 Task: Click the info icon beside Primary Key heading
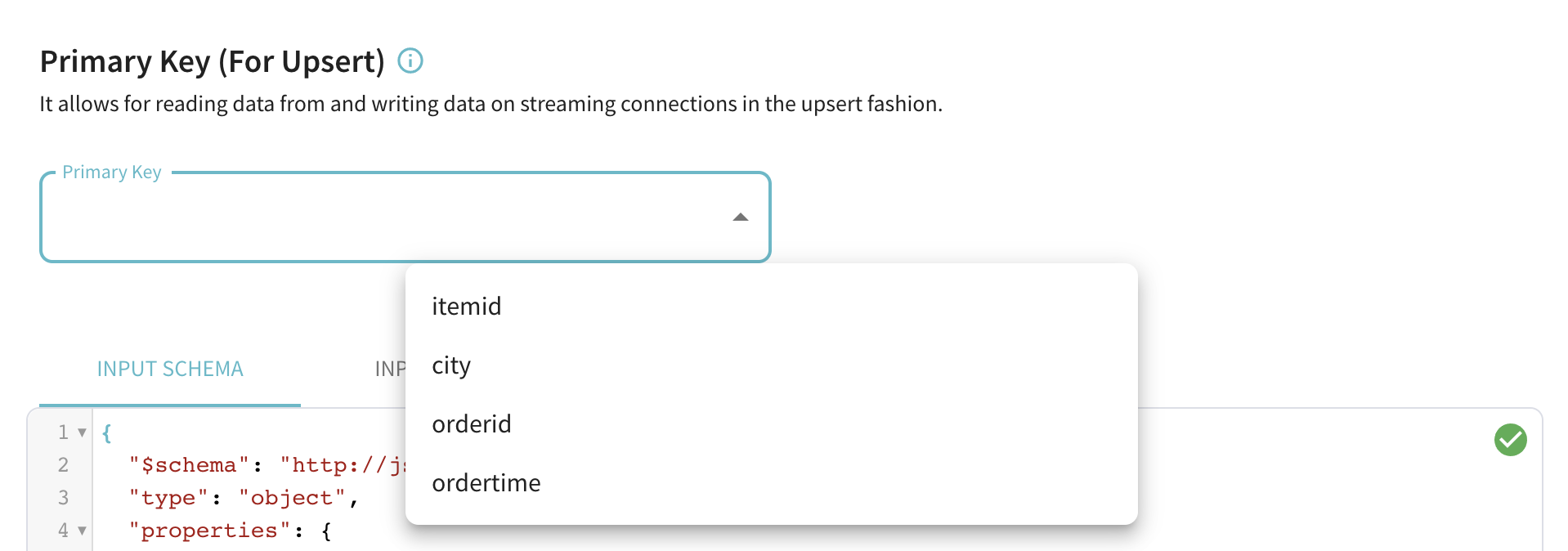click(410, 60)
